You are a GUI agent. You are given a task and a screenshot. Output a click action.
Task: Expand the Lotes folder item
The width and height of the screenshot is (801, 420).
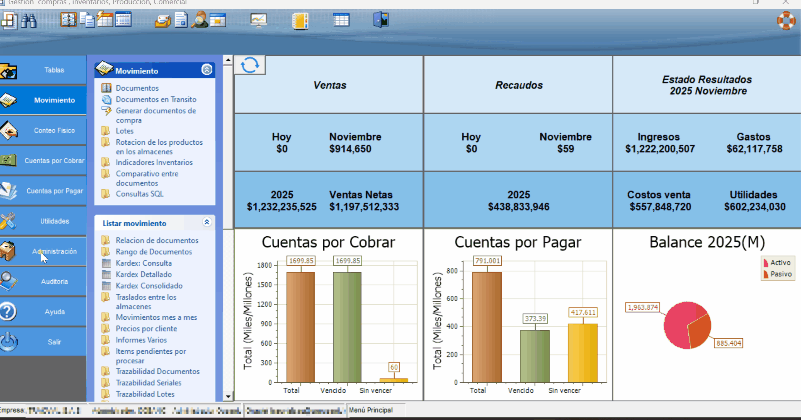124,130
